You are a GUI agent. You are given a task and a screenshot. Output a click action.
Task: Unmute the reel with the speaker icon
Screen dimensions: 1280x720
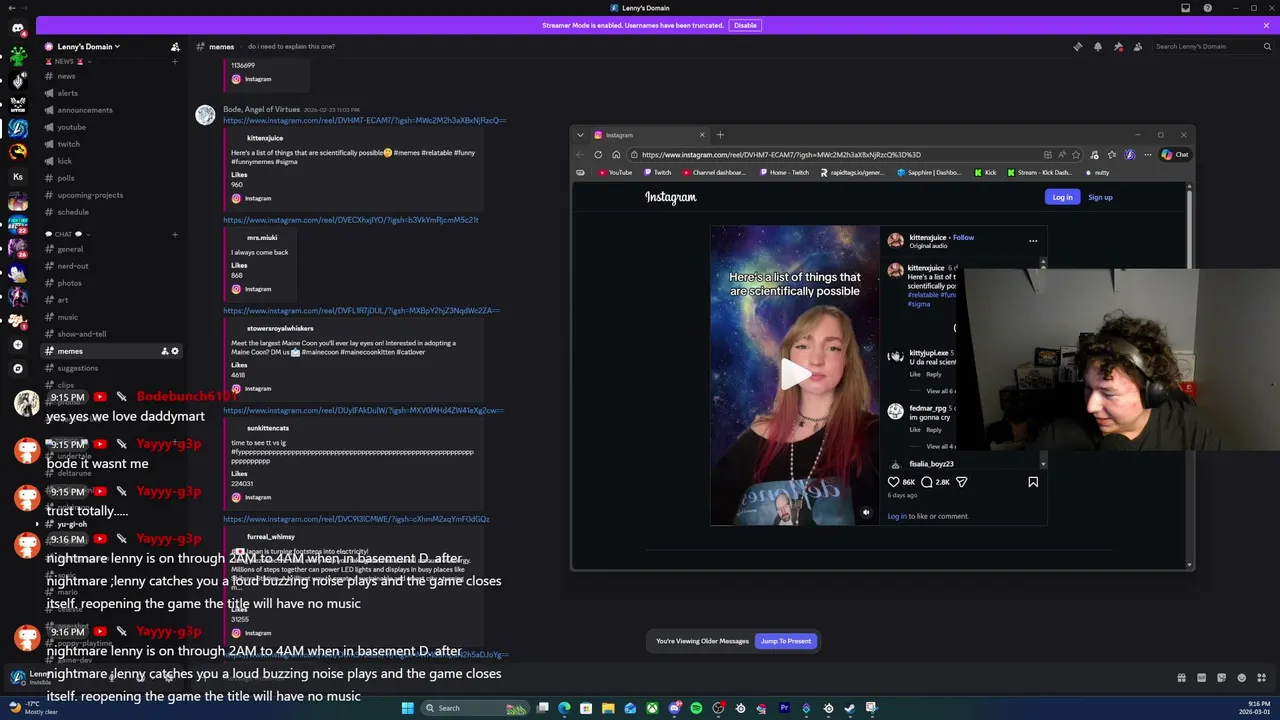(x=866, y=512)
